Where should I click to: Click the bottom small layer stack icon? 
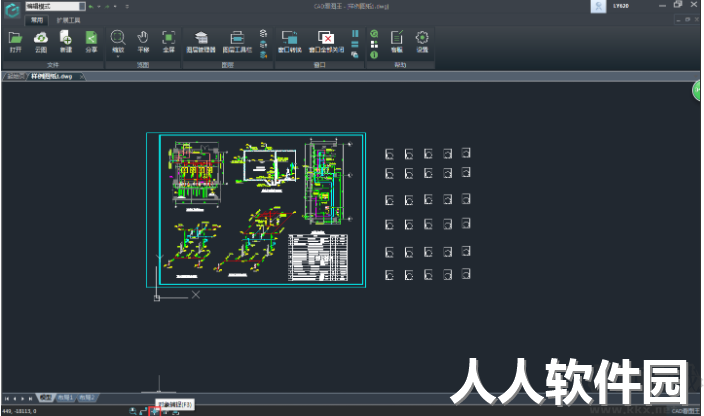[x=264, y=55]
